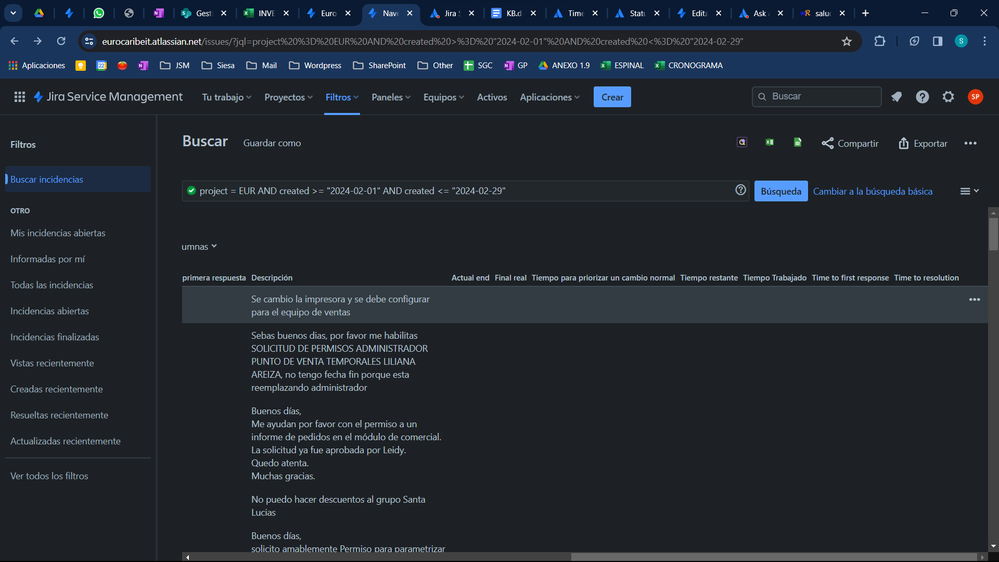This screenshot has width=999, height=562.
Task: Click the JQL syntax help icon
Action: pos(740,190)
